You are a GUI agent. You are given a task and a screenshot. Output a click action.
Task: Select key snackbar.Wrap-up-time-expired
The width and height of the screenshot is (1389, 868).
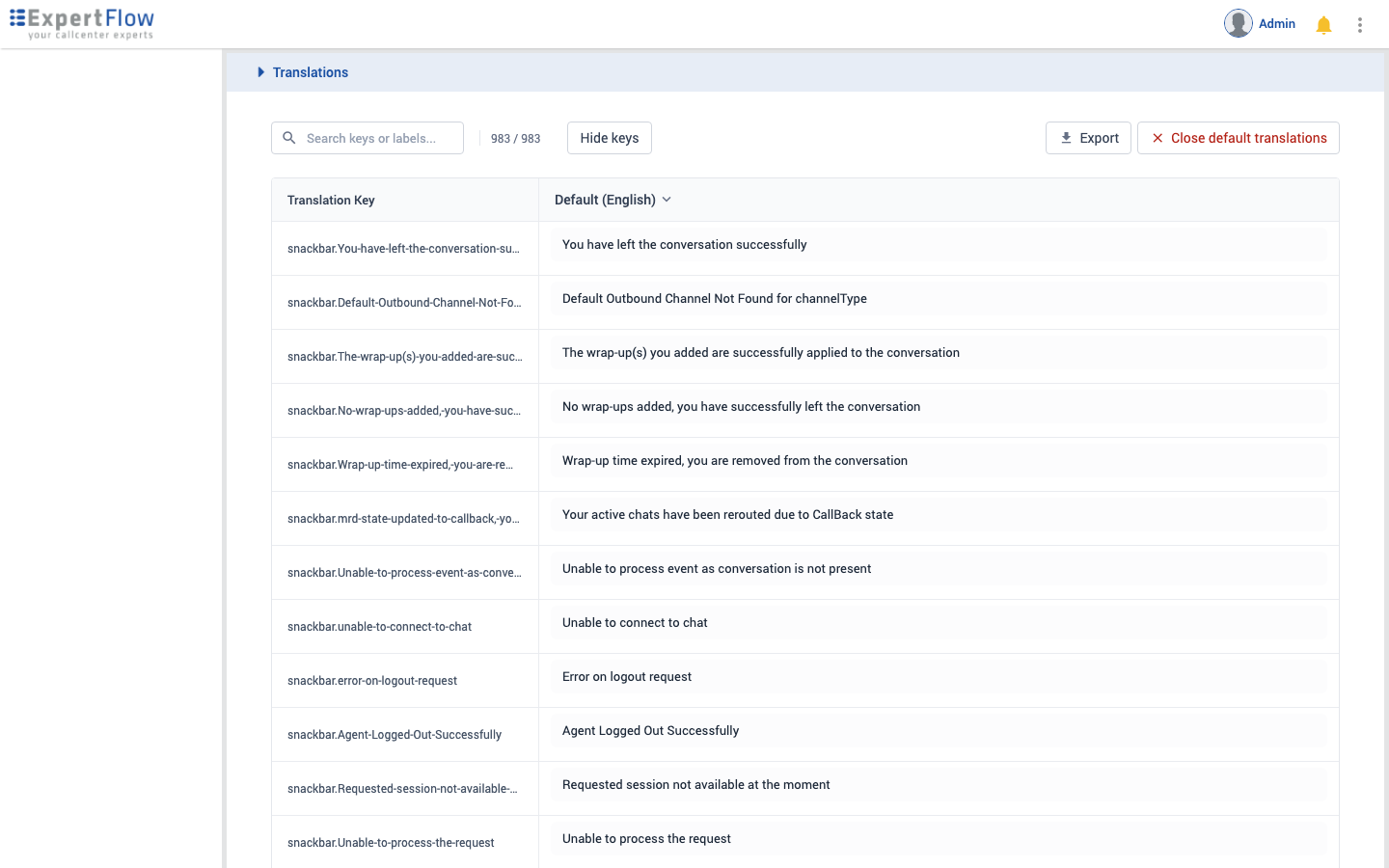(400, 465)
